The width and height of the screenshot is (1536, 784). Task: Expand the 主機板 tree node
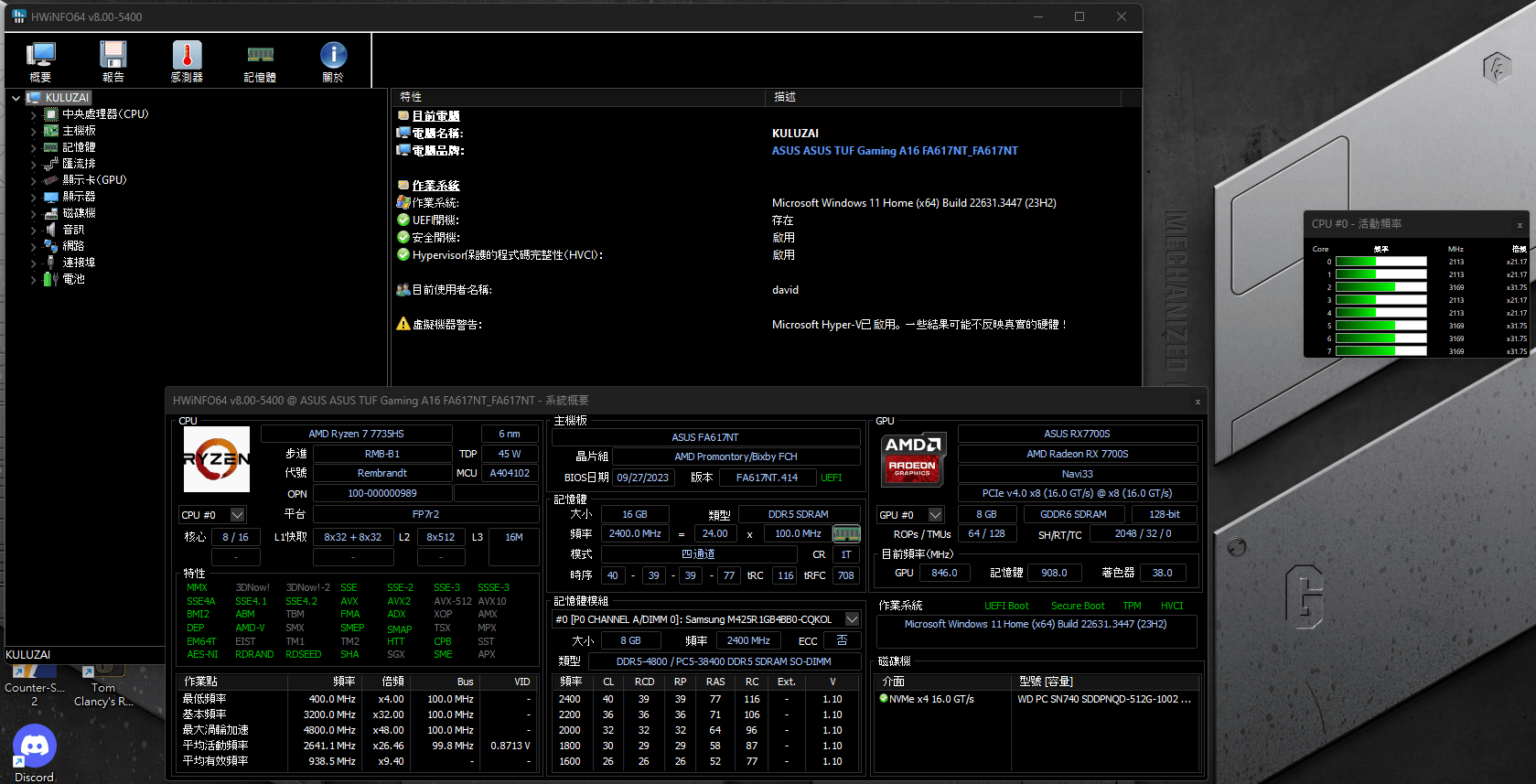pyautogui.click(x=34, y=131)
